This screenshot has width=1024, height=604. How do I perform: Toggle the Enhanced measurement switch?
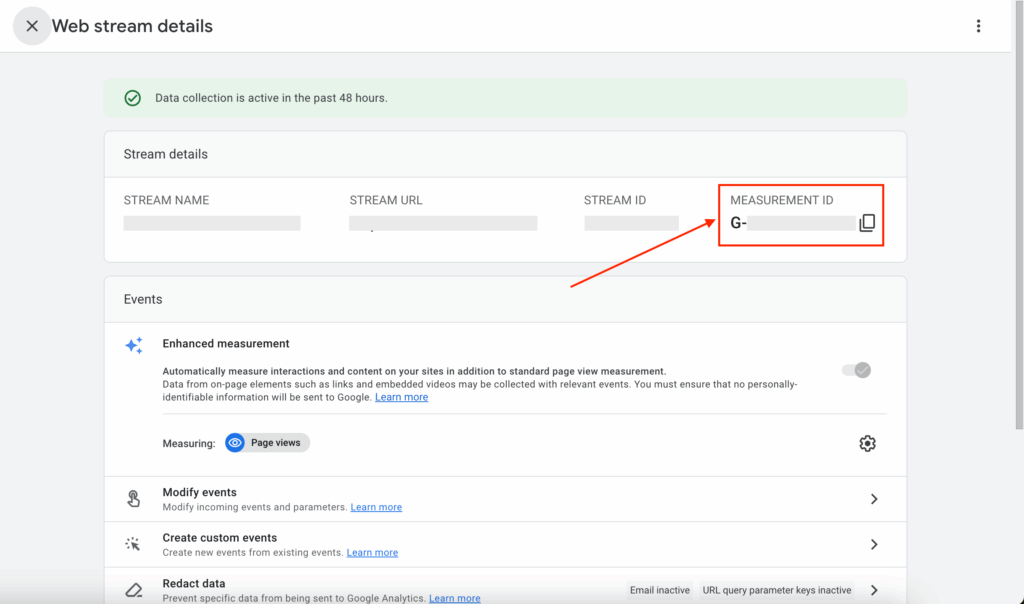click(x=856, y=370)
